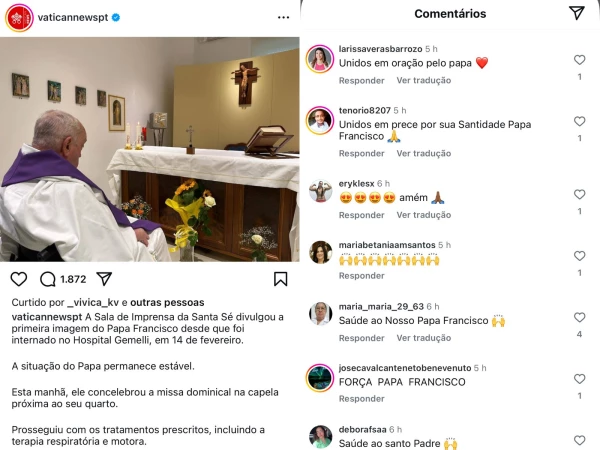Tap the send icon in the Comentários header

(576, 13)
